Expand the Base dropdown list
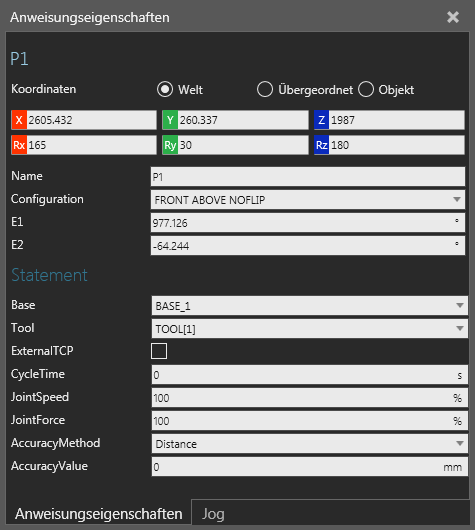475x530 pixels. pyautogui.click(x=310, y=306)
